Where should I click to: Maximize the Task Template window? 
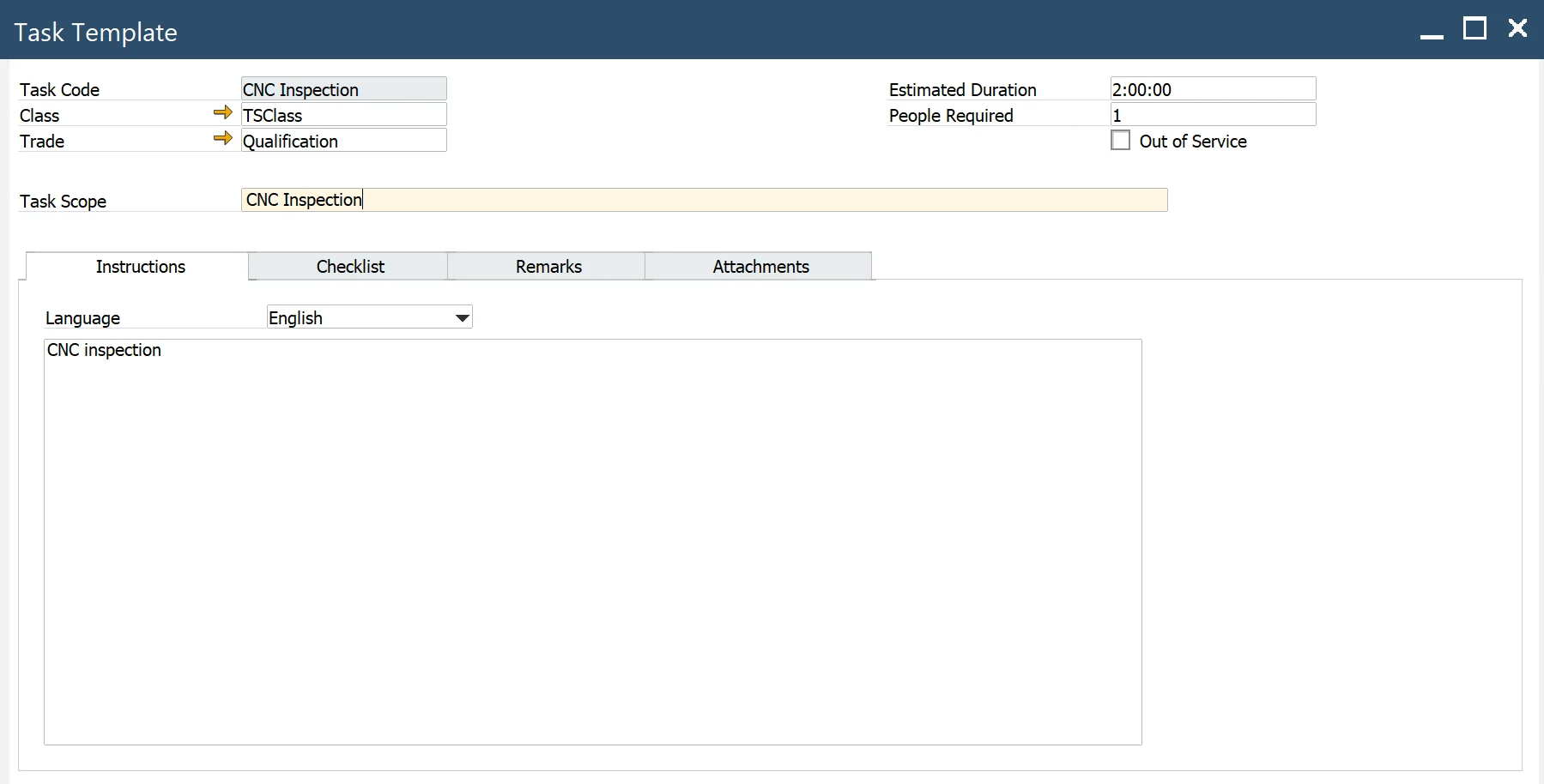click(1474, 29)
